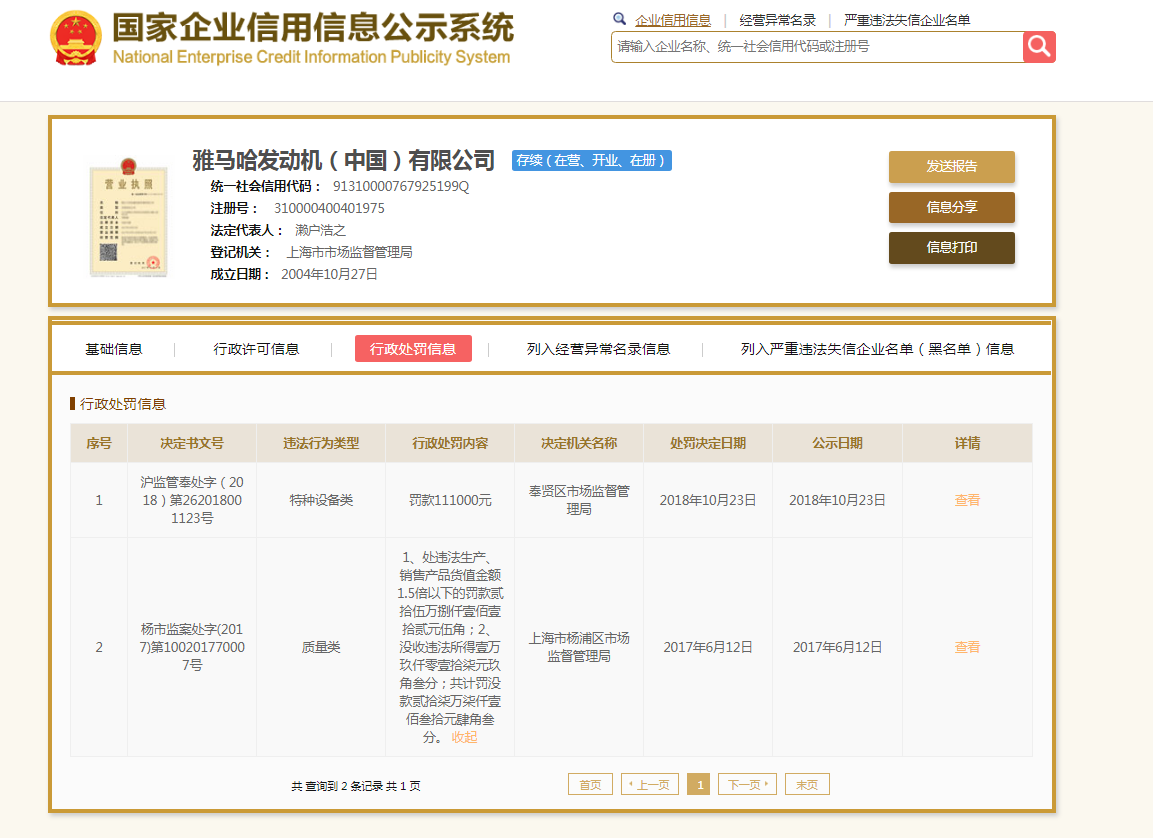The width and height of the screenshot is (1153, 838).
Task: Click the publication date 2017年6月12日 in row 2
Action: [x=837, y=648]
